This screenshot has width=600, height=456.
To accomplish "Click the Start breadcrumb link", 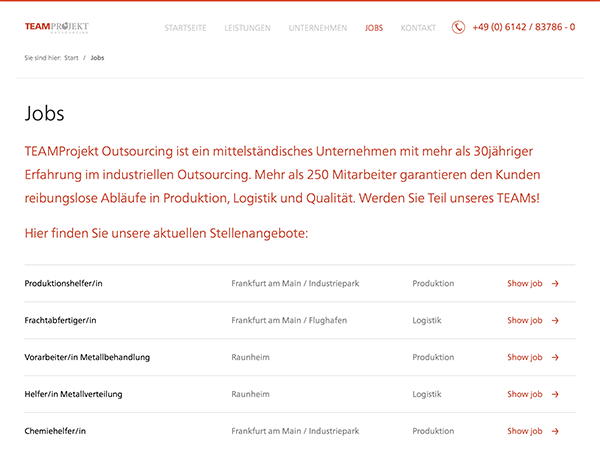I will [x=71, y=58].
